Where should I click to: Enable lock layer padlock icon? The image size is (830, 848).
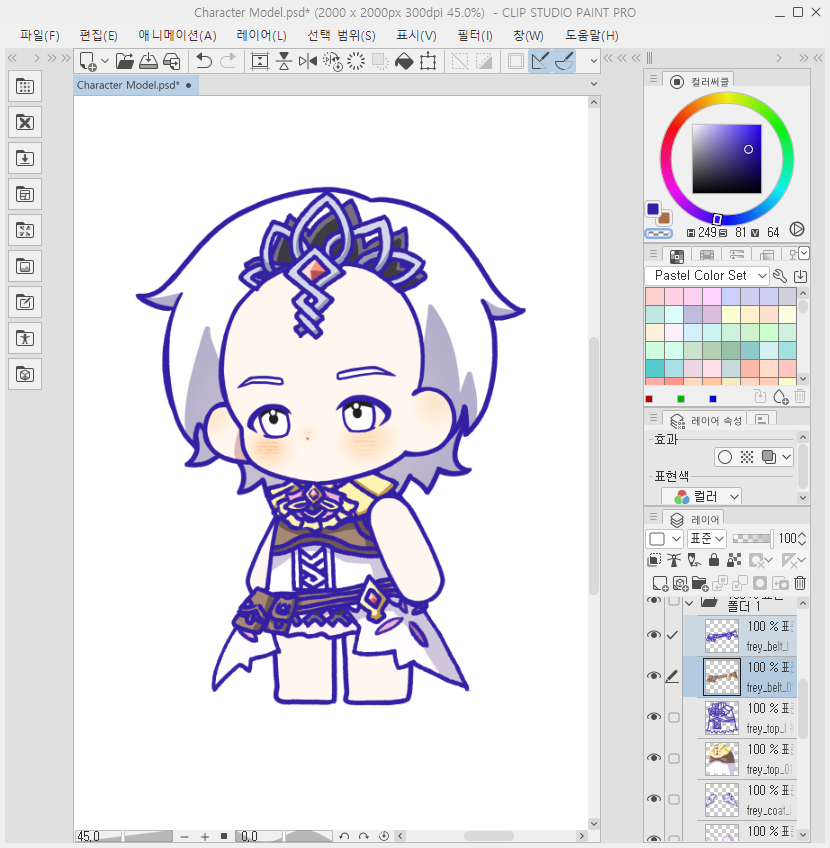coord(714,560)
